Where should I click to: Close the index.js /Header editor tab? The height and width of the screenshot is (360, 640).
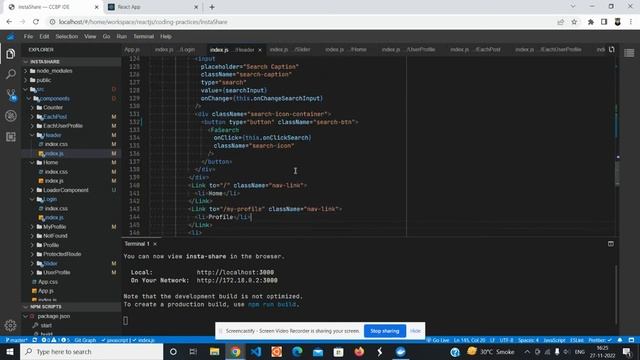(260, 50)
